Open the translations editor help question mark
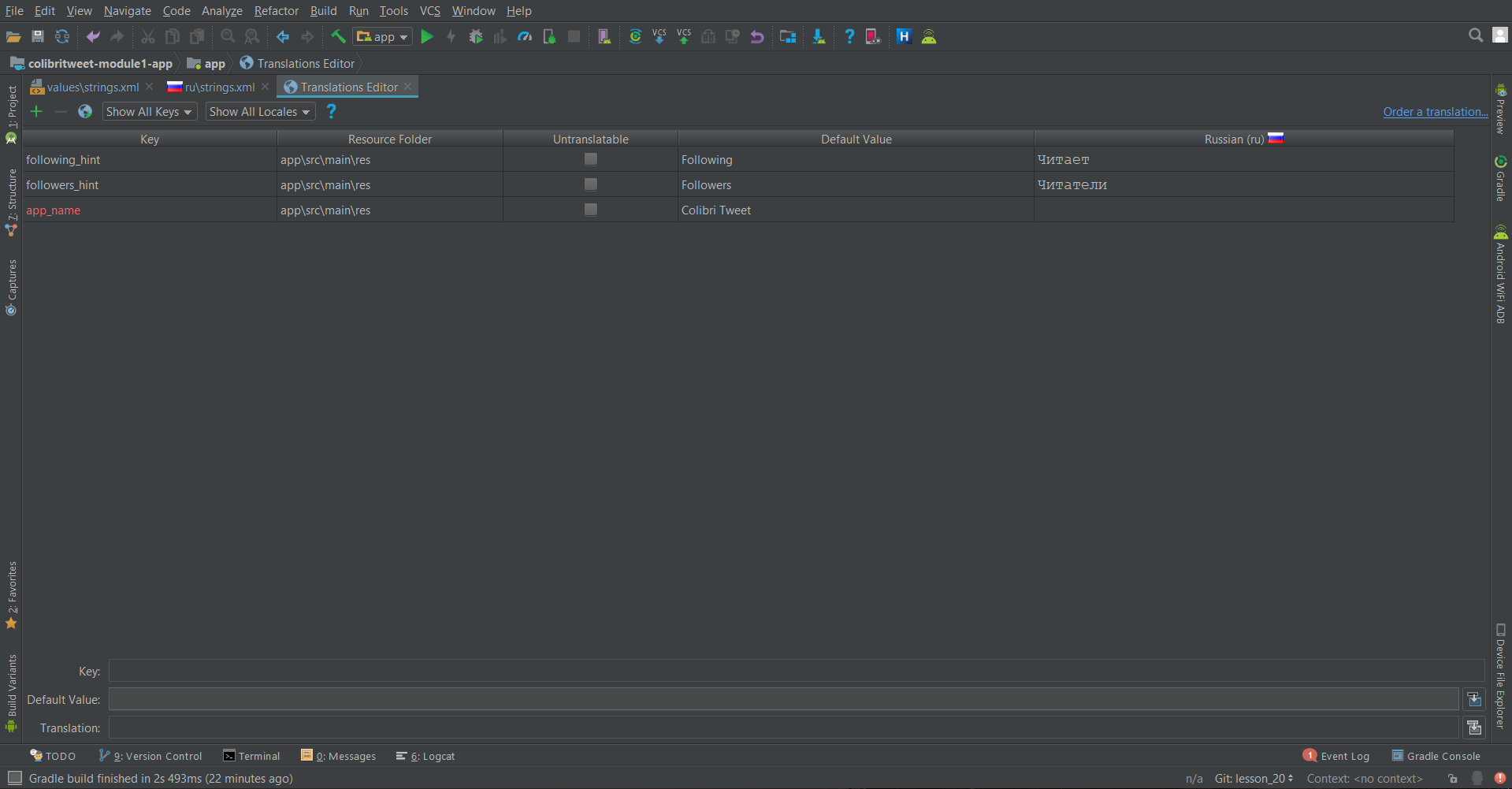The height and width of the screenshot is (789, 1512). pyautogui.click(x=331, y=112)
